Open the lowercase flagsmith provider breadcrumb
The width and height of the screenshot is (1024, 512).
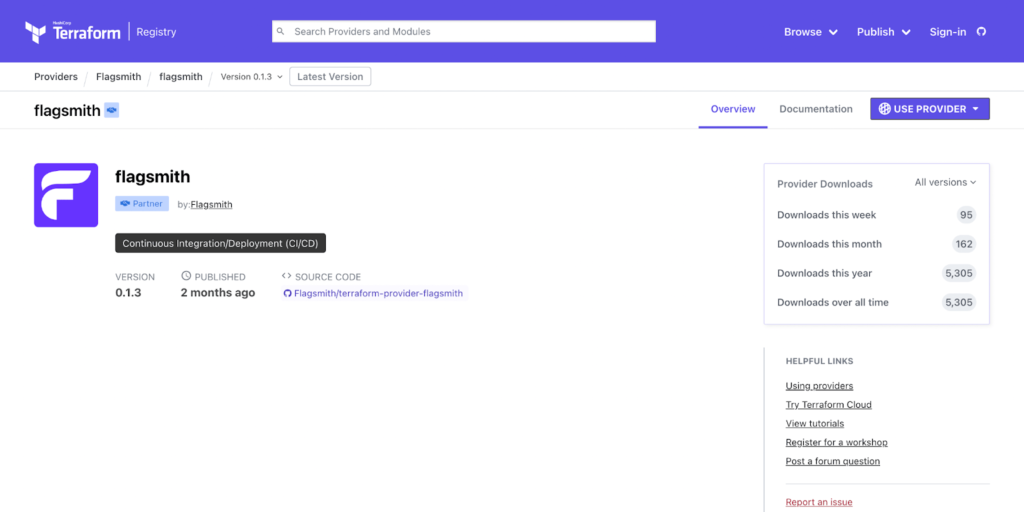click(x=181, y=76)
